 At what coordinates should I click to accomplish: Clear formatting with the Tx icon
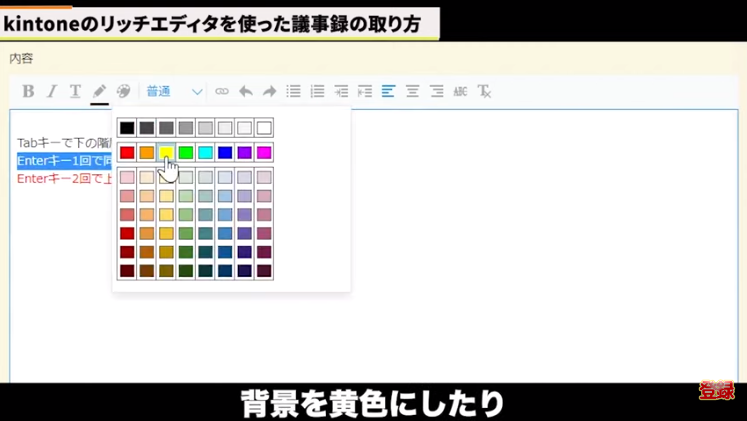pyautogui.click(x=485, y=91)
